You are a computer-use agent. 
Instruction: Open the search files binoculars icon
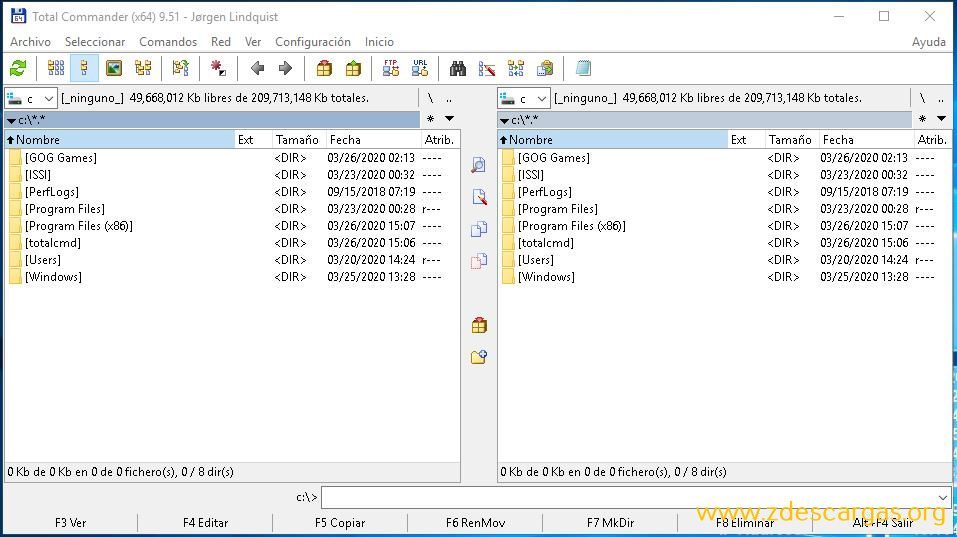coord(458,68)
